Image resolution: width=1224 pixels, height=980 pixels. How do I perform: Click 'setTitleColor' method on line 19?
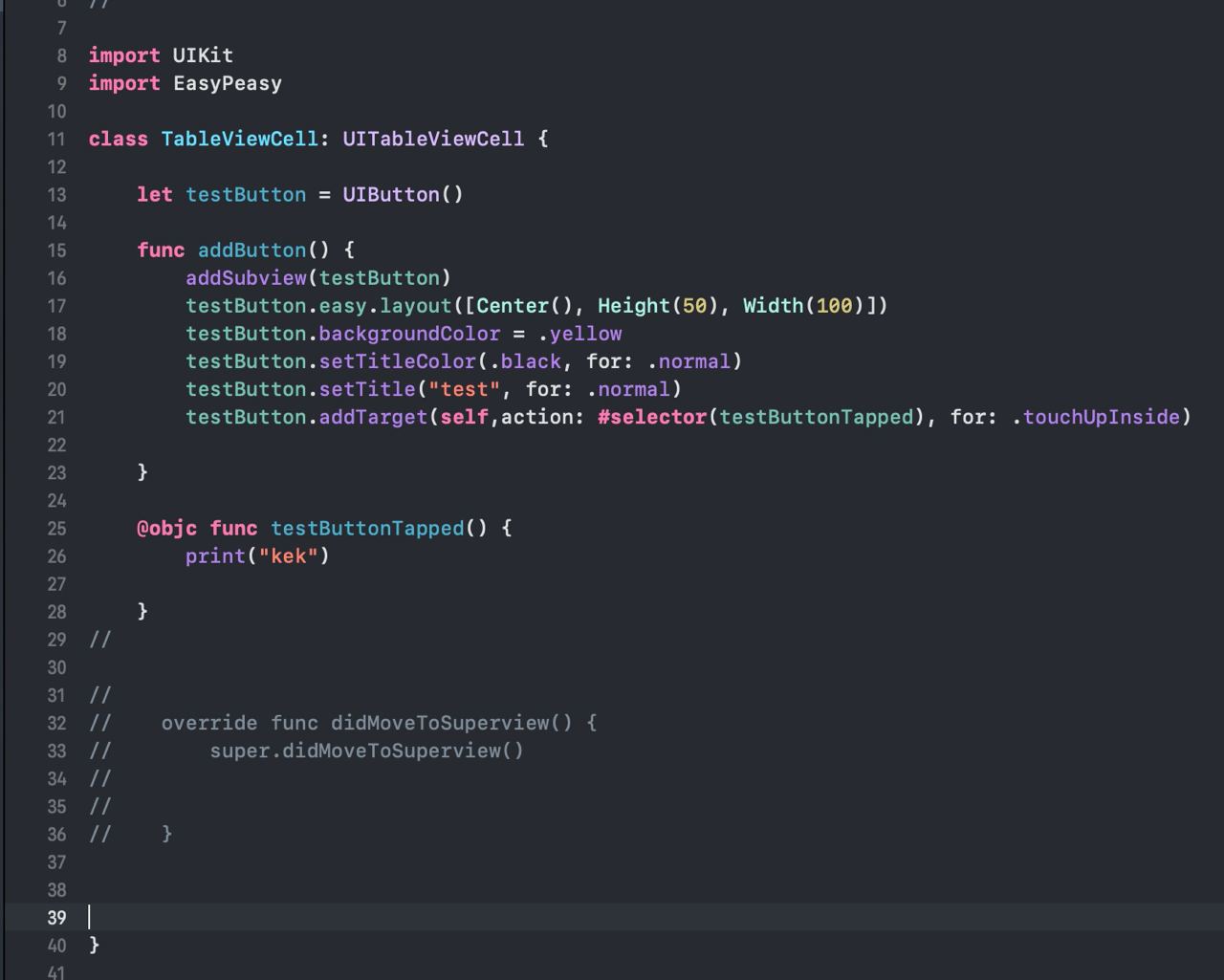click(x=397, y=360)
